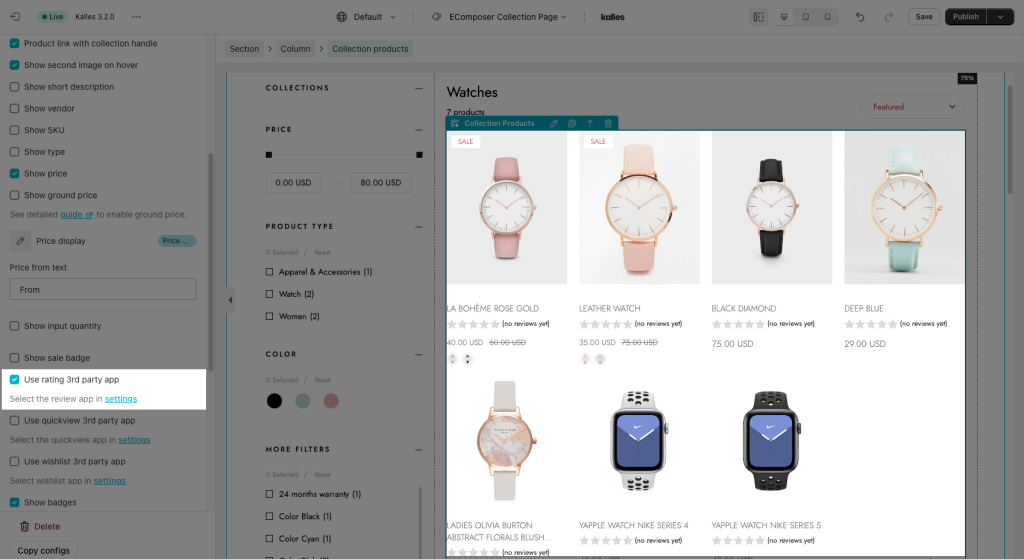Enable Use quickview 3rd party app
Viewport: 1024px width, 559px height.
[x=14, y=421]
